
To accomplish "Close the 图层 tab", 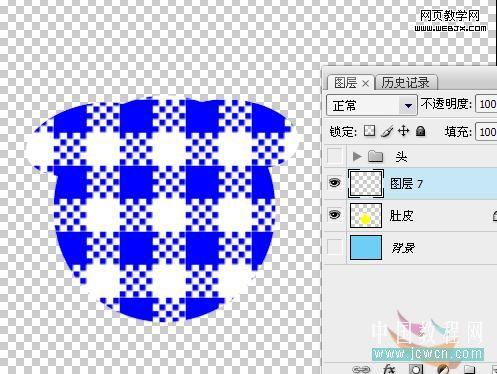I will [x=365, y=83].
